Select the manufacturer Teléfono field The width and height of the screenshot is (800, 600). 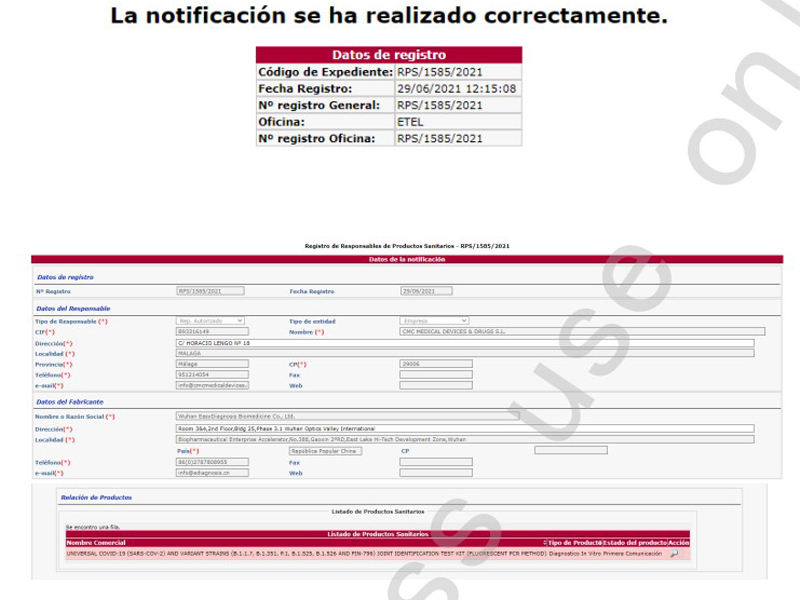pos(212,462)
